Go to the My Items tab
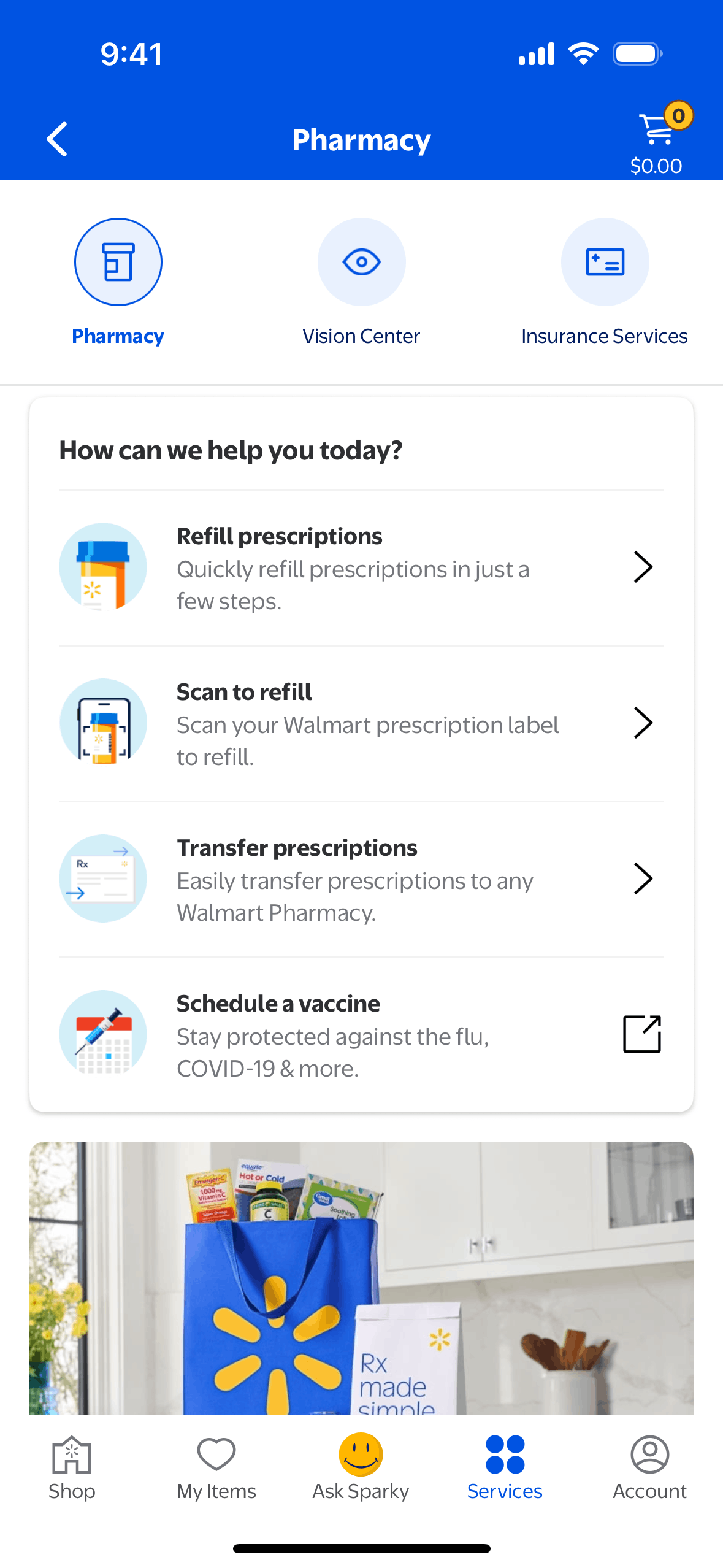This screenshot has height=1568, width=723. tap(216, 1466)
